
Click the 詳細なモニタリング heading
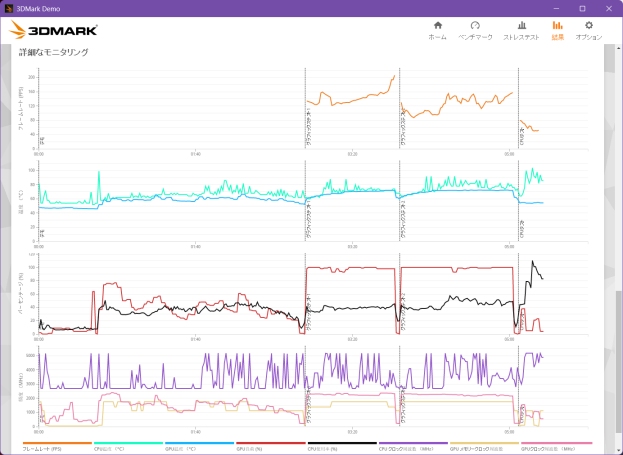[x=54, y=52]
